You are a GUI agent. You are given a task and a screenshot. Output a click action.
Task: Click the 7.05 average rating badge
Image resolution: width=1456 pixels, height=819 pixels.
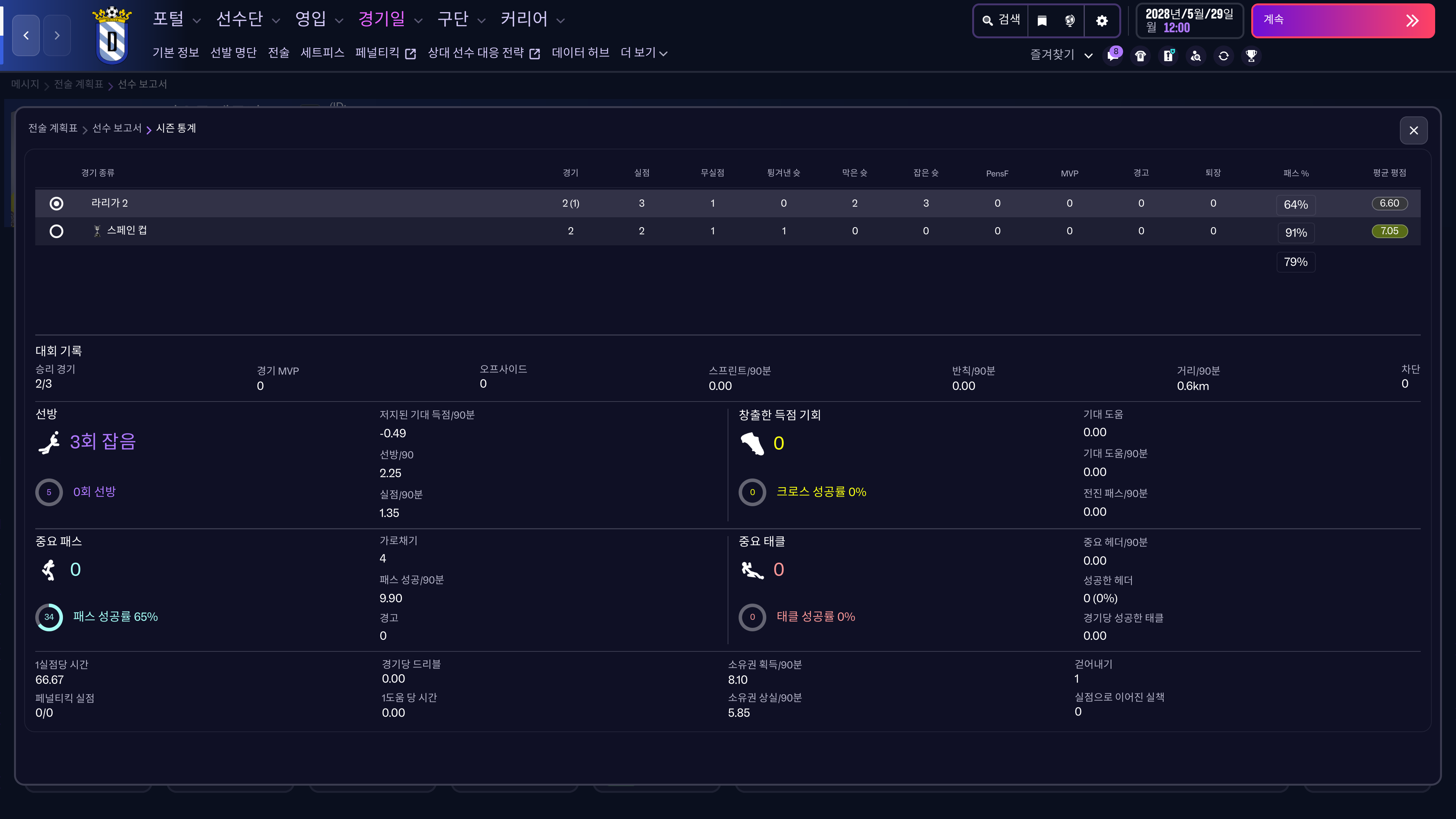[x=1389, y=231]
